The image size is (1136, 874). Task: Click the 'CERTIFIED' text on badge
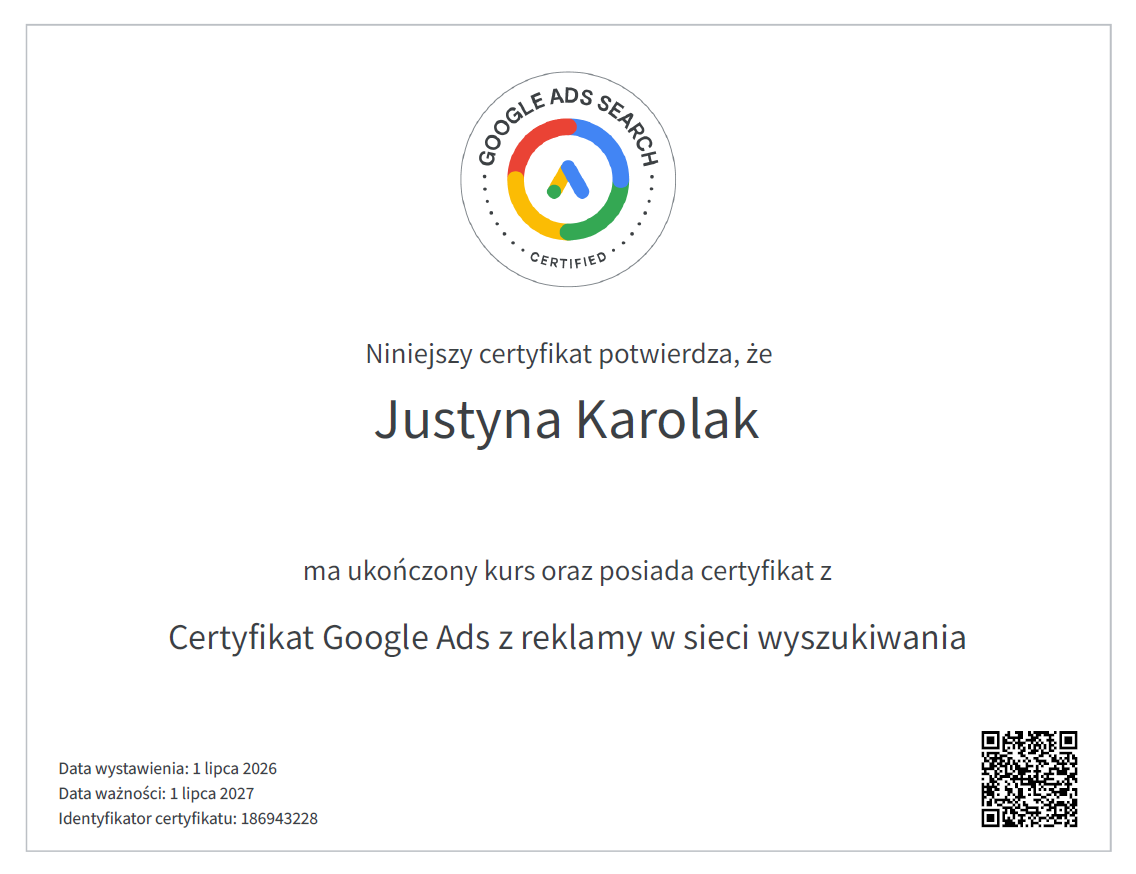click(568, 259)
